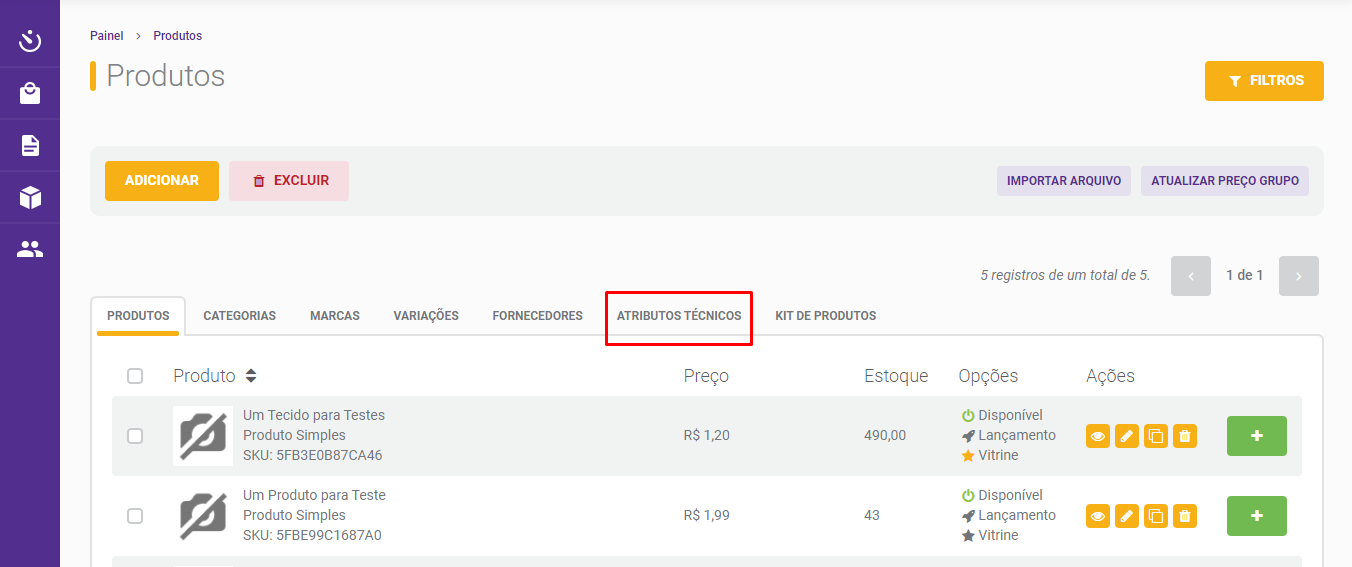Delete Um Produto para Teste trash icon
Viewport: 1352px width, 567px height.
tap(1185, 516)
